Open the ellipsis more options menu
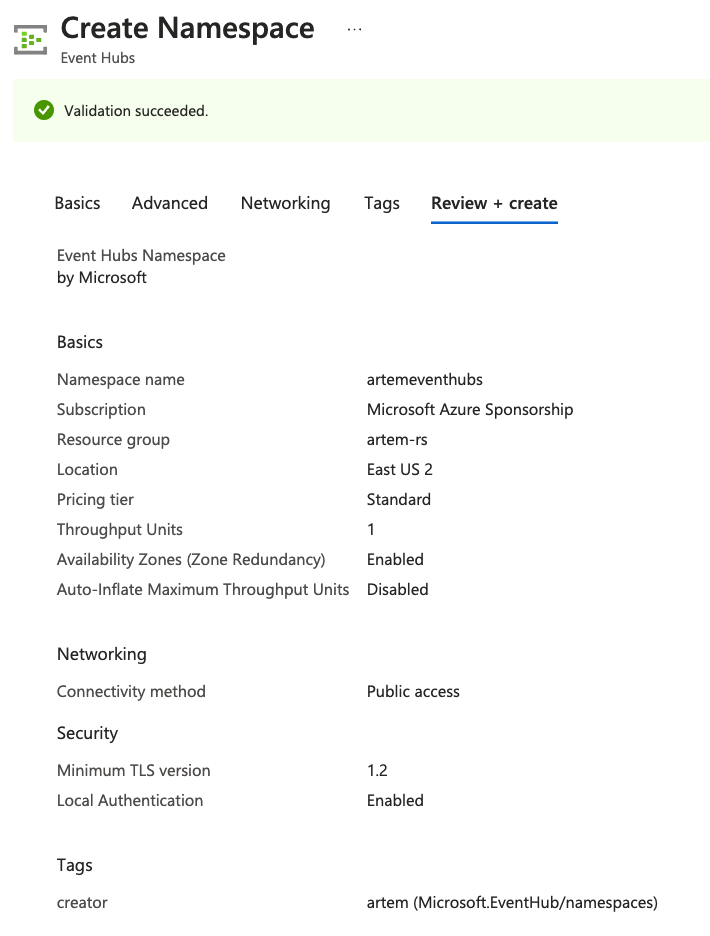This screenshot has height=936, width=710. [354, 29]
